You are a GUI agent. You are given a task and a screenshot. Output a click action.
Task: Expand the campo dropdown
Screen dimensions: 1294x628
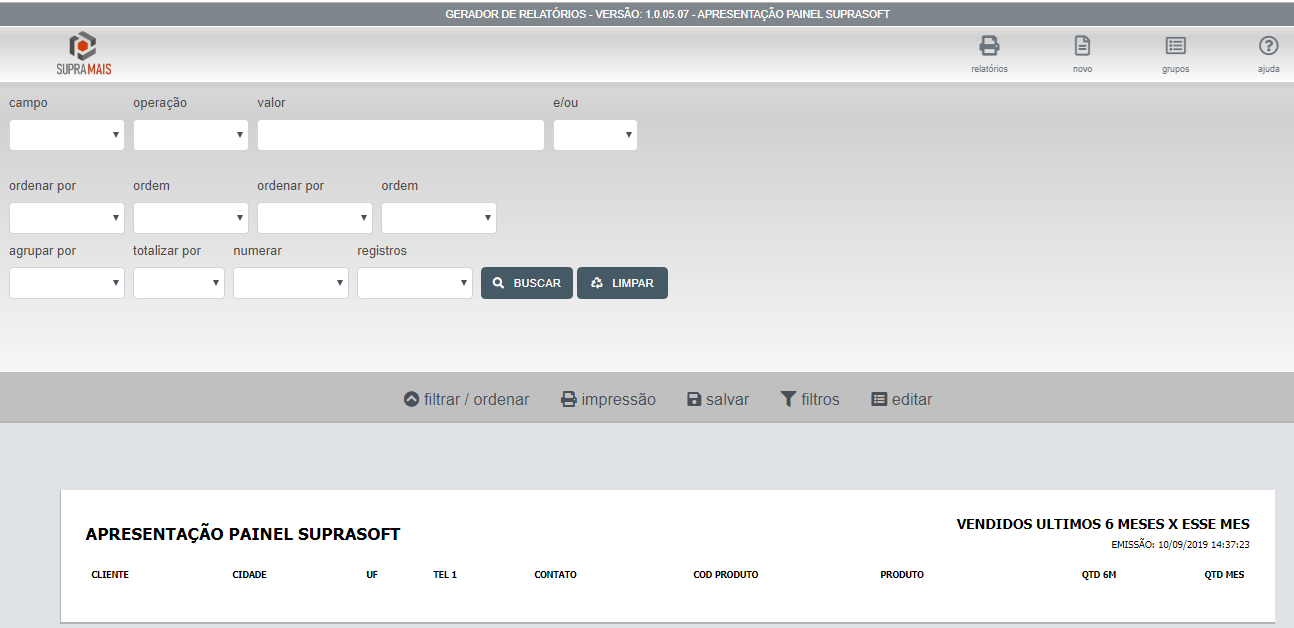[x=67, y=135]
